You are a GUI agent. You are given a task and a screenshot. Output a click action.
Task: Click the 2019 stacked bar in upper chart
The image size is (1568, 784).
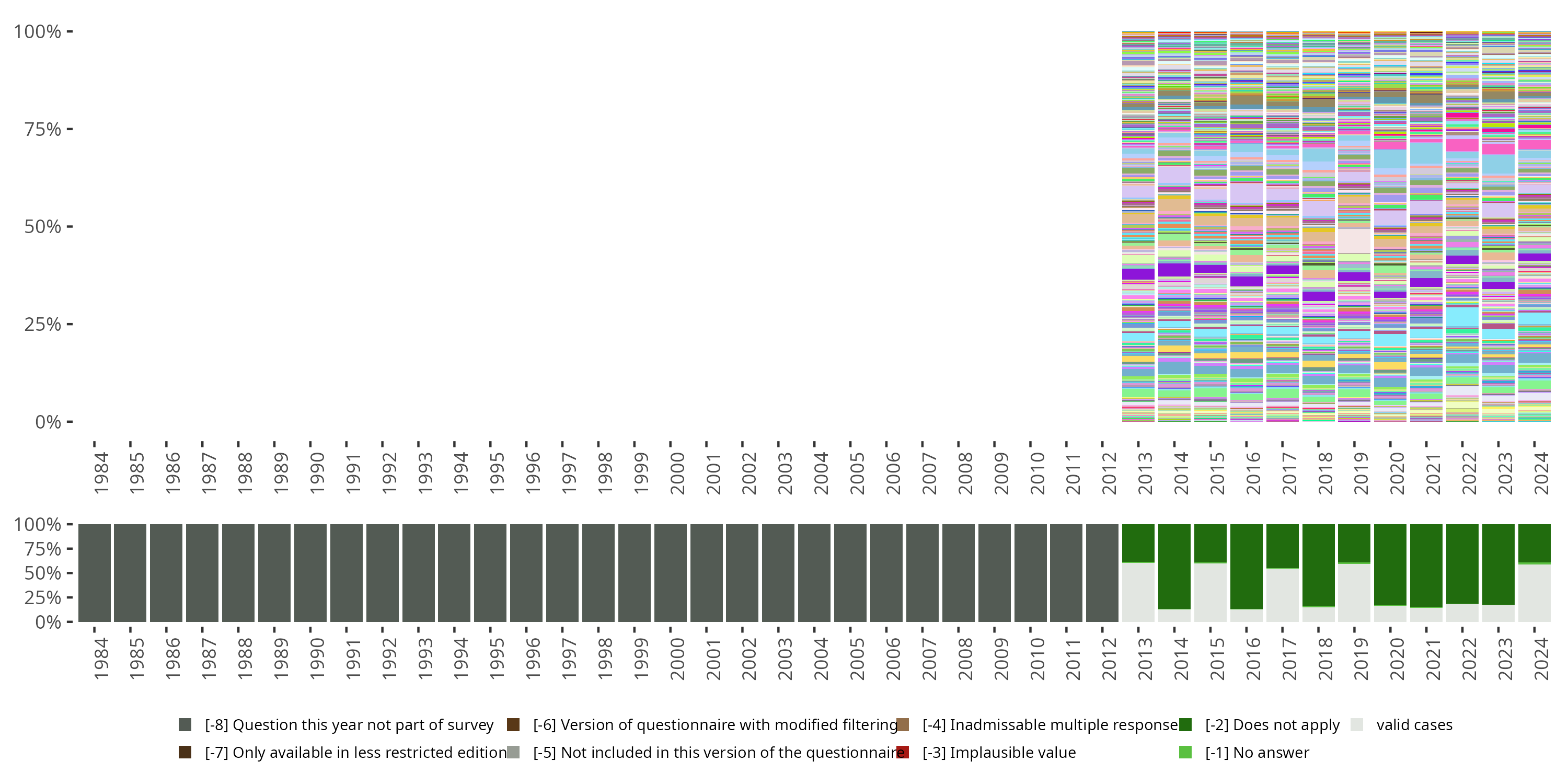click(x=1354, y=226)
